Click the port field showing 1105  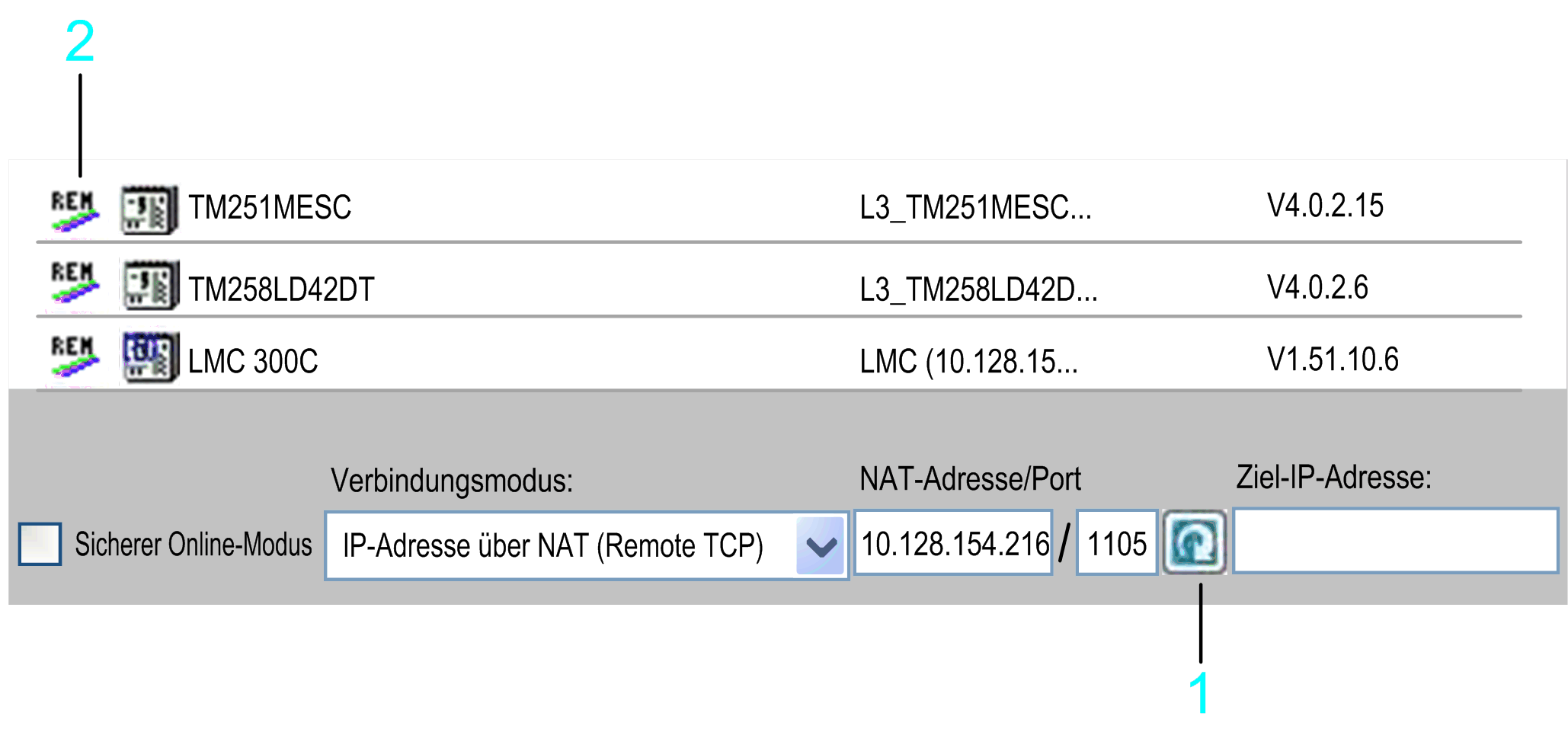point(1117,542)
